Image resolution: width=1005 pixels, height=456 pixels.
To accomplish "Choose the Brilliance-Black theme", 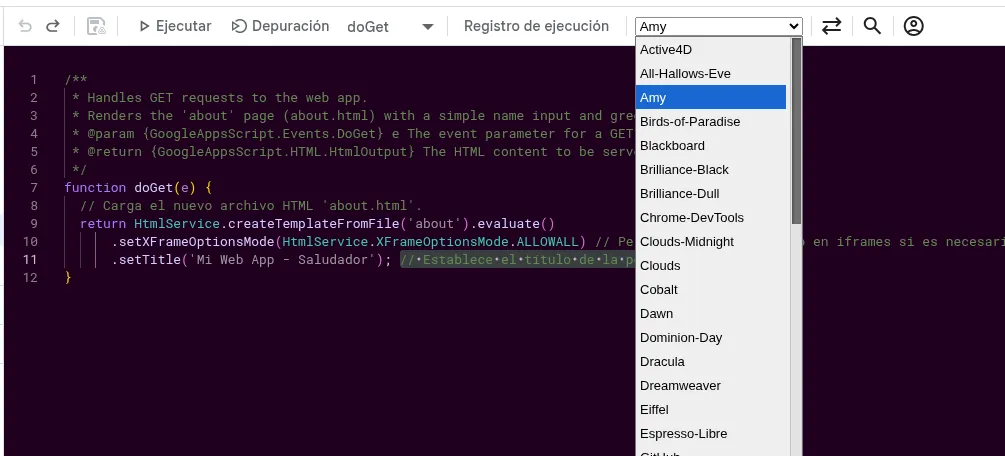I will click(710, 170).
